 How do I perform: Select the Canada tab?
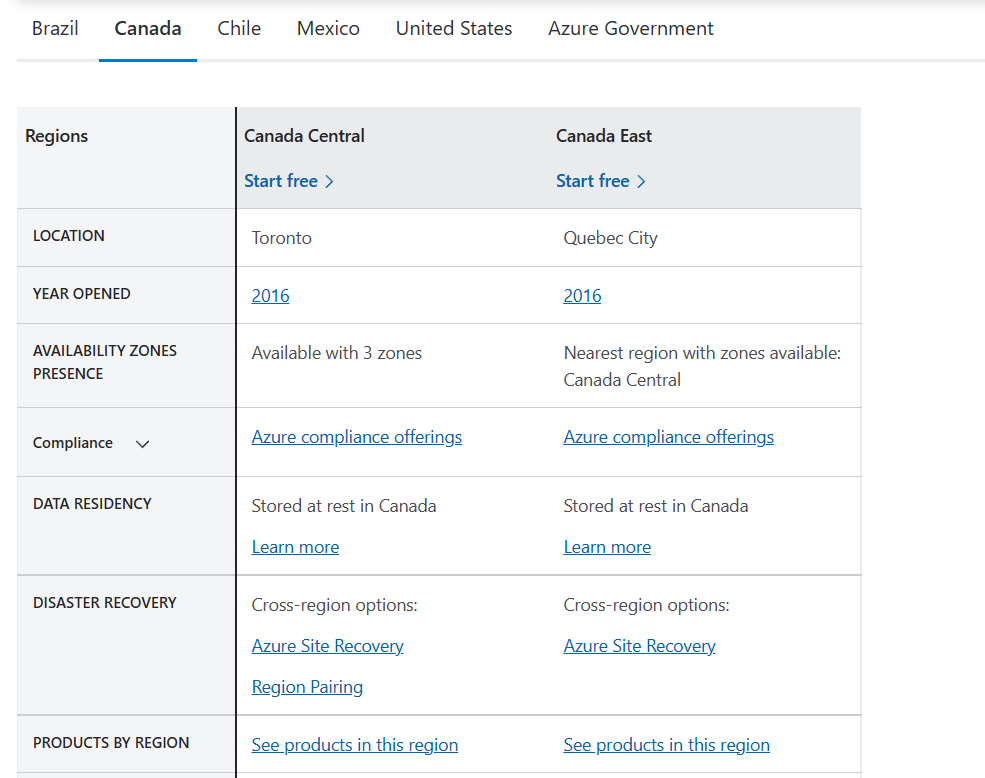(148, 28)
